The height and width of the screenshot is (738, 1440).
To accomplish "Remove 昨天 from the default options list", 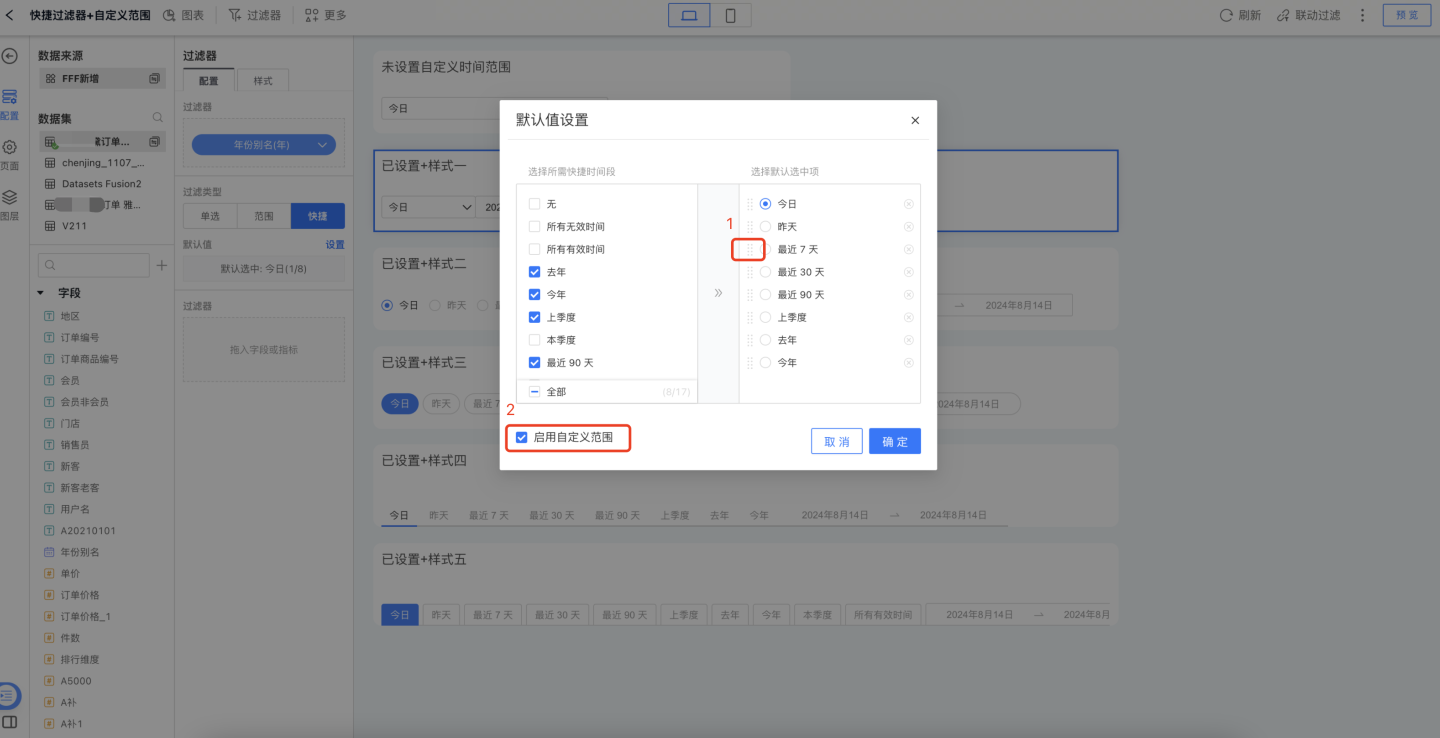I will coord(908,227).
